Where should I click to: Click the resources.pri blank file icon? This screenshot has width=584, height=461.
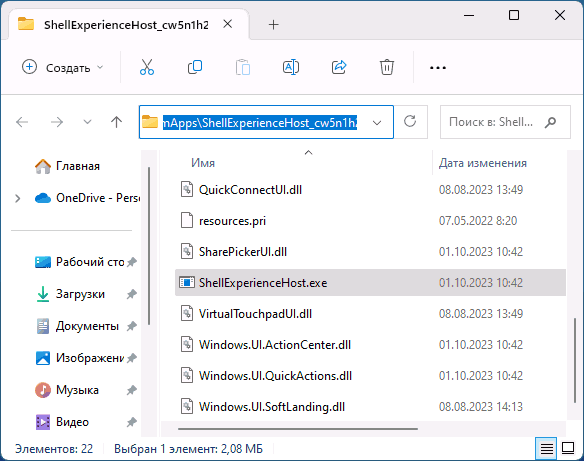(187, 220)
